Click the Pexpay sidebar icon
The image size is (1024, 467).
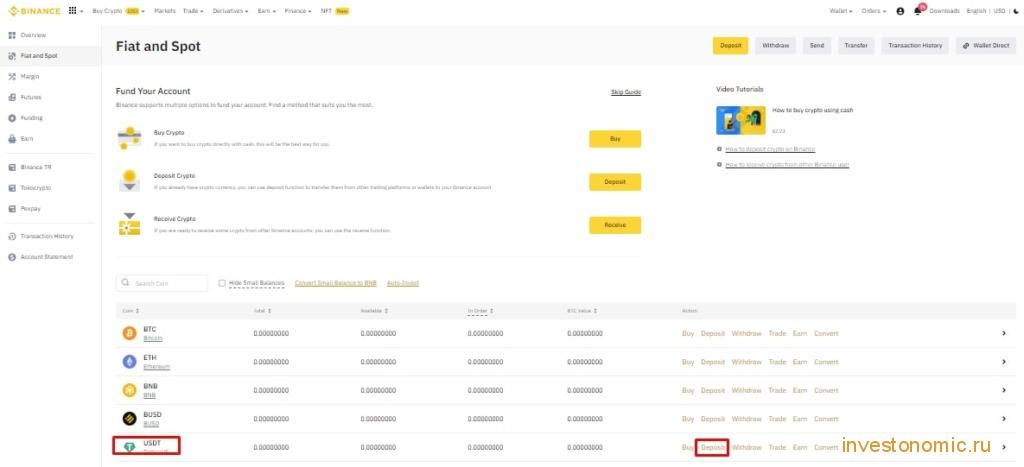[x=12, y=209]
